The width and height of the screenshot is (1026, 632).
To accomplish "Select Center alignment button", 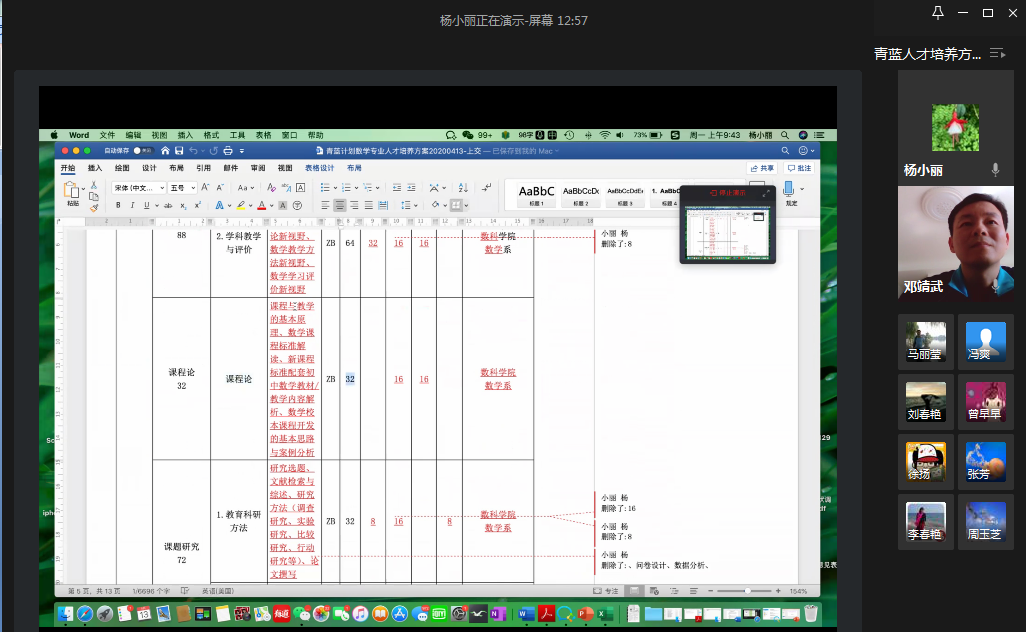I will click(340, 205).
